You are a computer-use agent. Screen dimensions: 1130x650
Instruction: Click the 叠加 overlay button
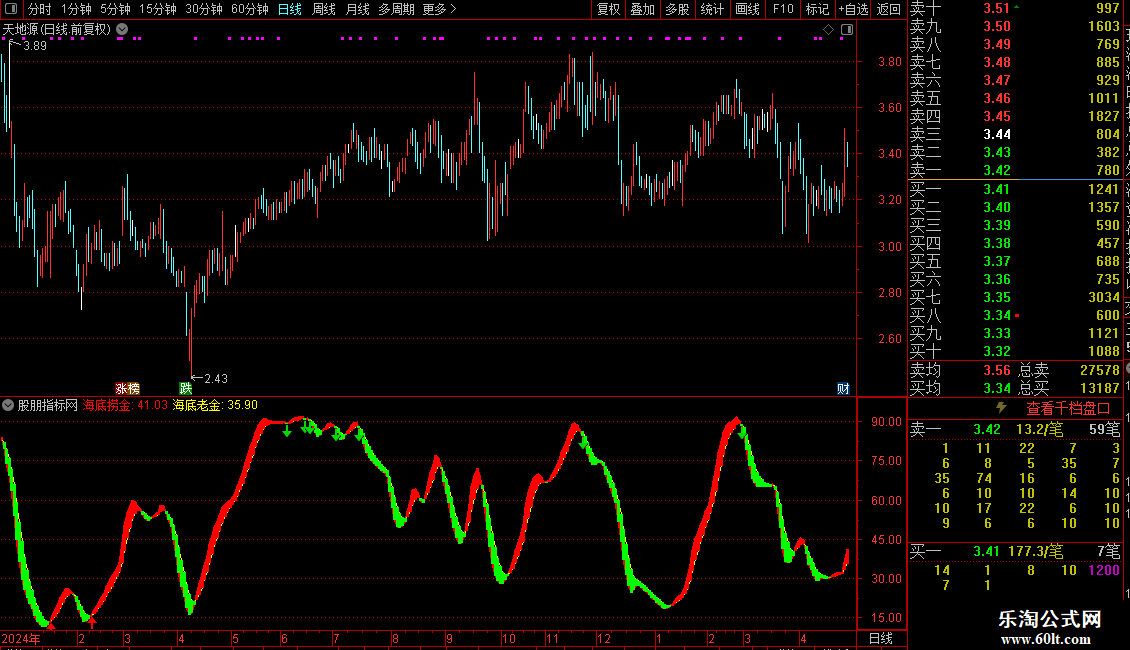pyautogui.click(x=643, y=9)
